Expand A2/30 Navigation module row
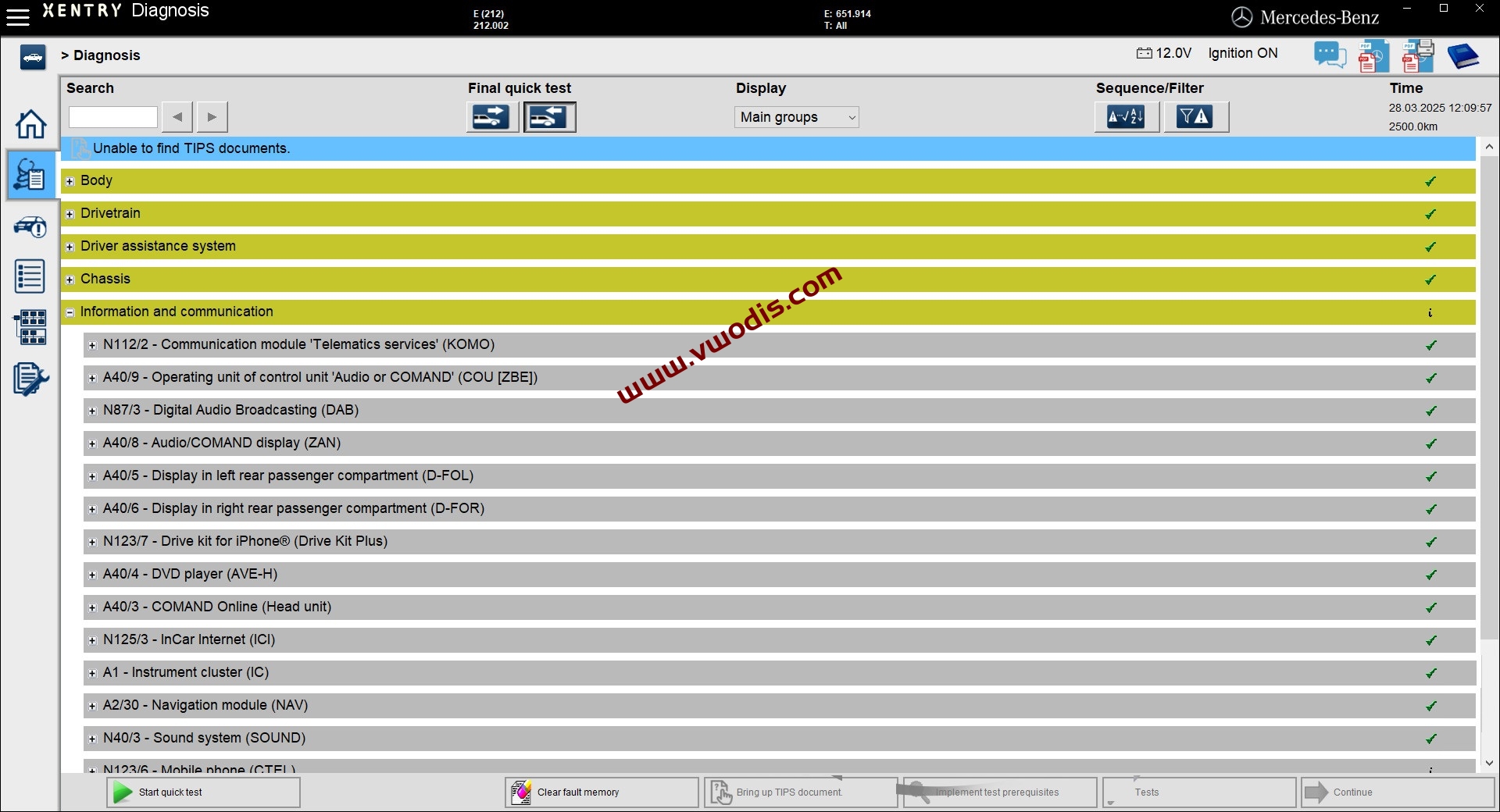The height and width of the screenshot is (812, 1500). point(92,706)
